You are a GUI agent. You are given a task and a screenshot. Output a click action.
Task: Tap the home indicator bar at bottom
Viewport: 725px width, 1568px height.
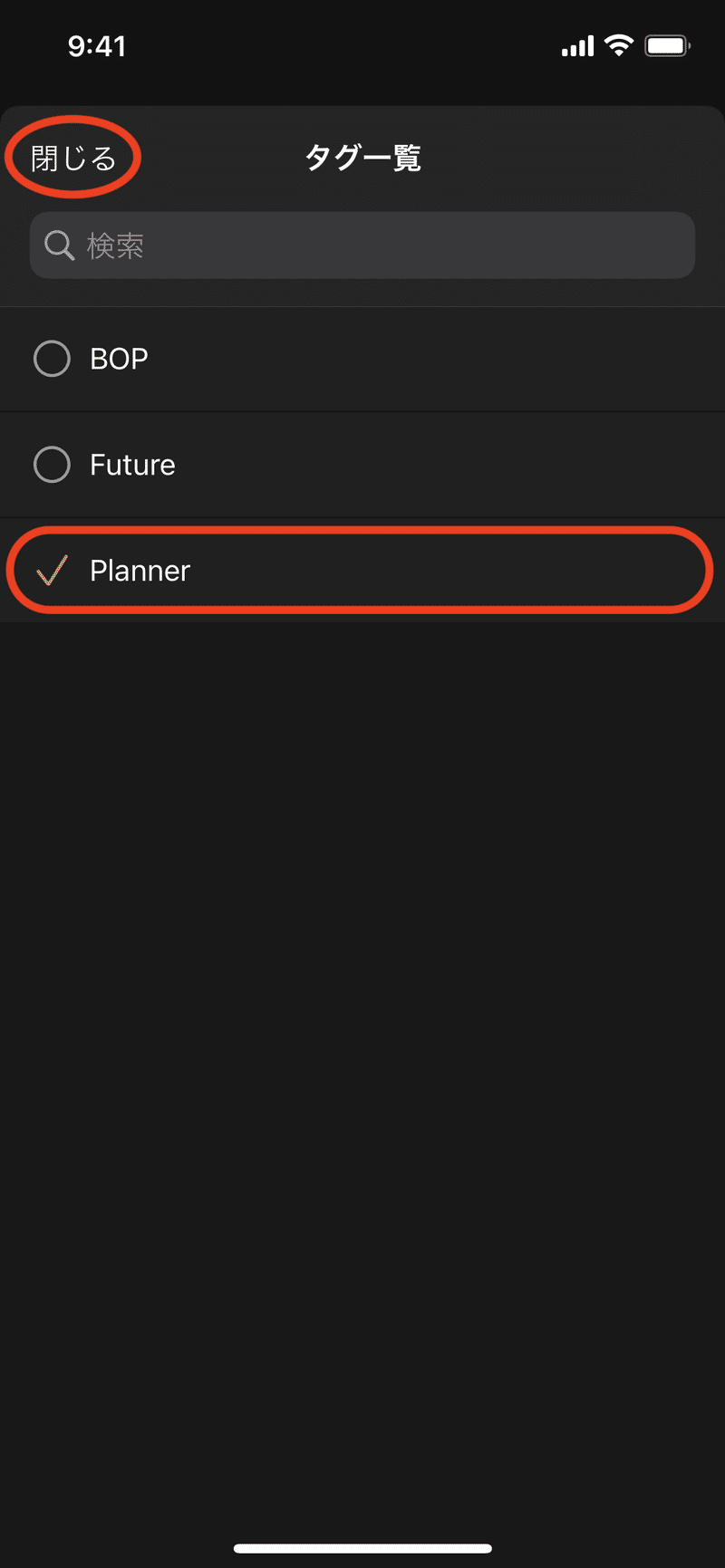tap(362, 1548)
